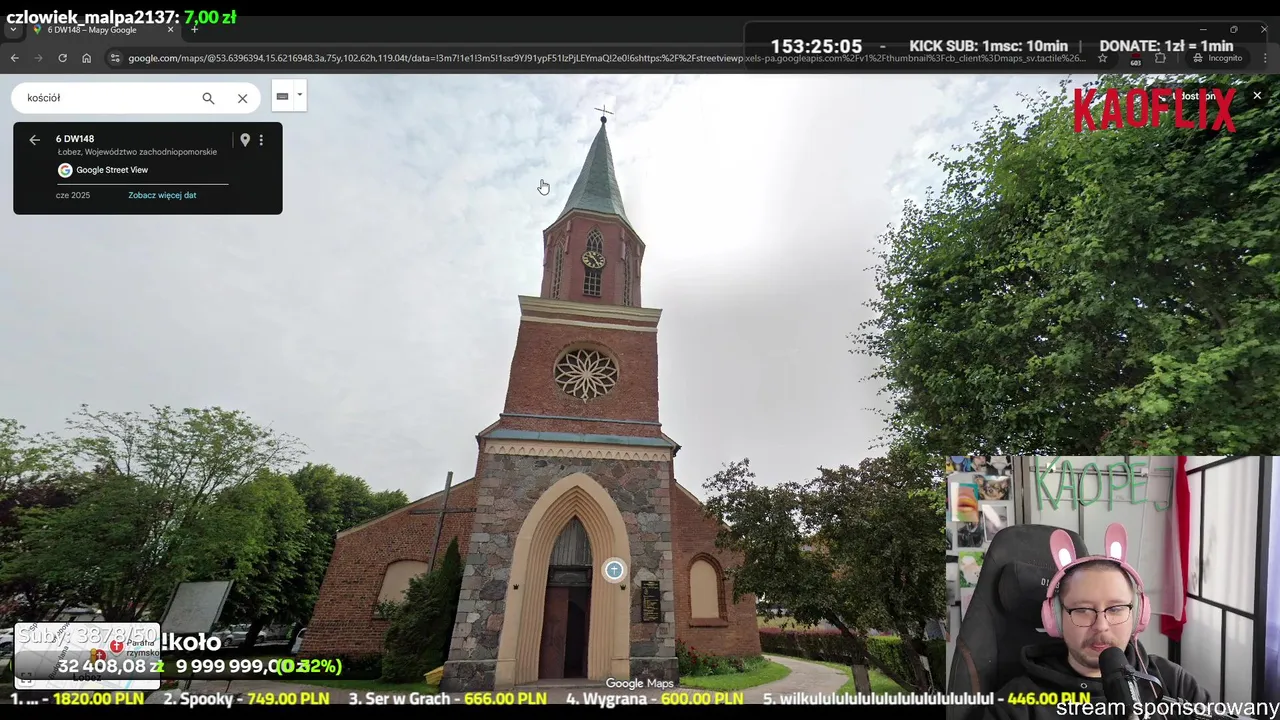Click the search magnifier icon in Maps

[x=208, y=98]
